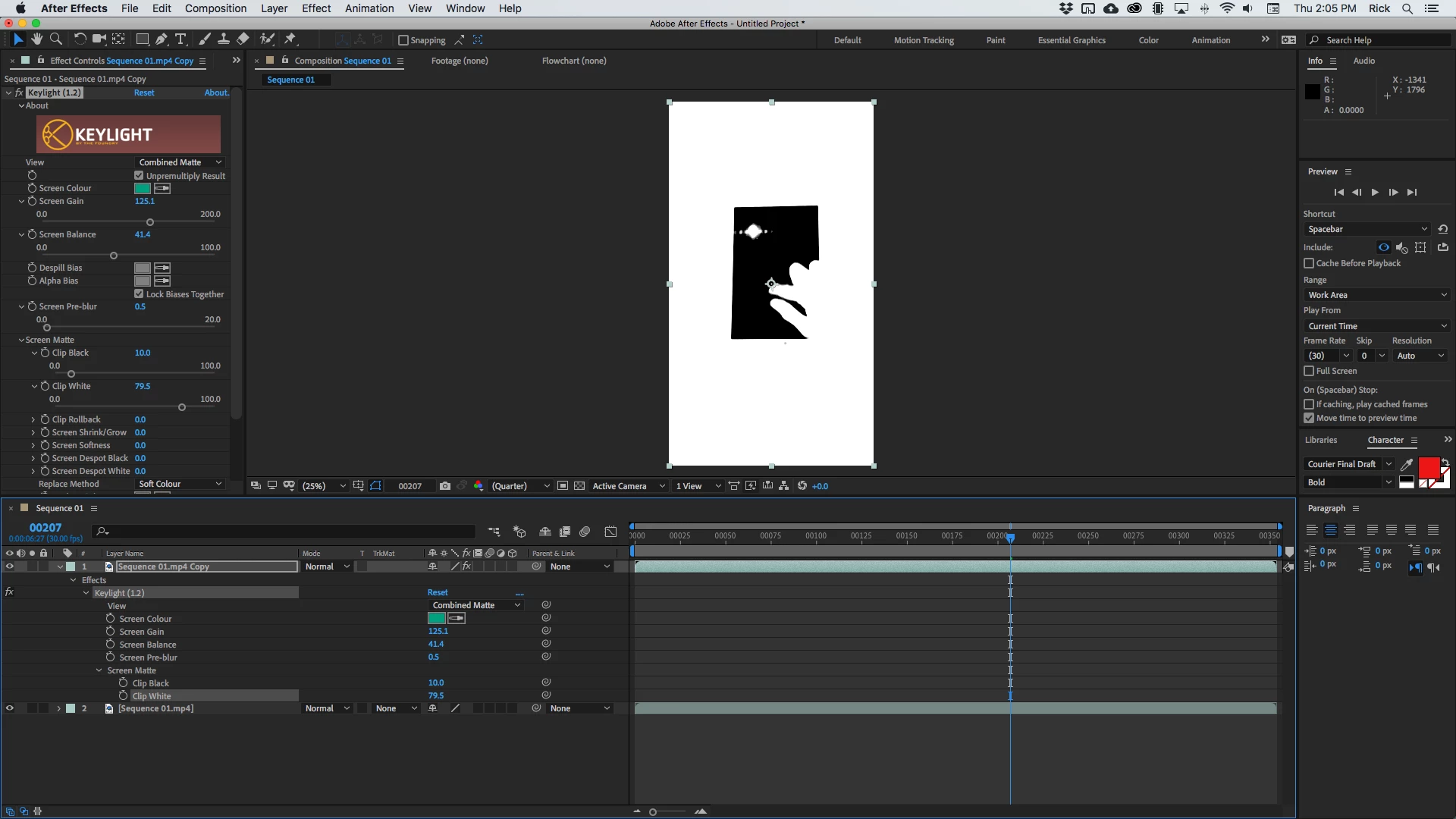Select the Type tool

tap(180, 39)
